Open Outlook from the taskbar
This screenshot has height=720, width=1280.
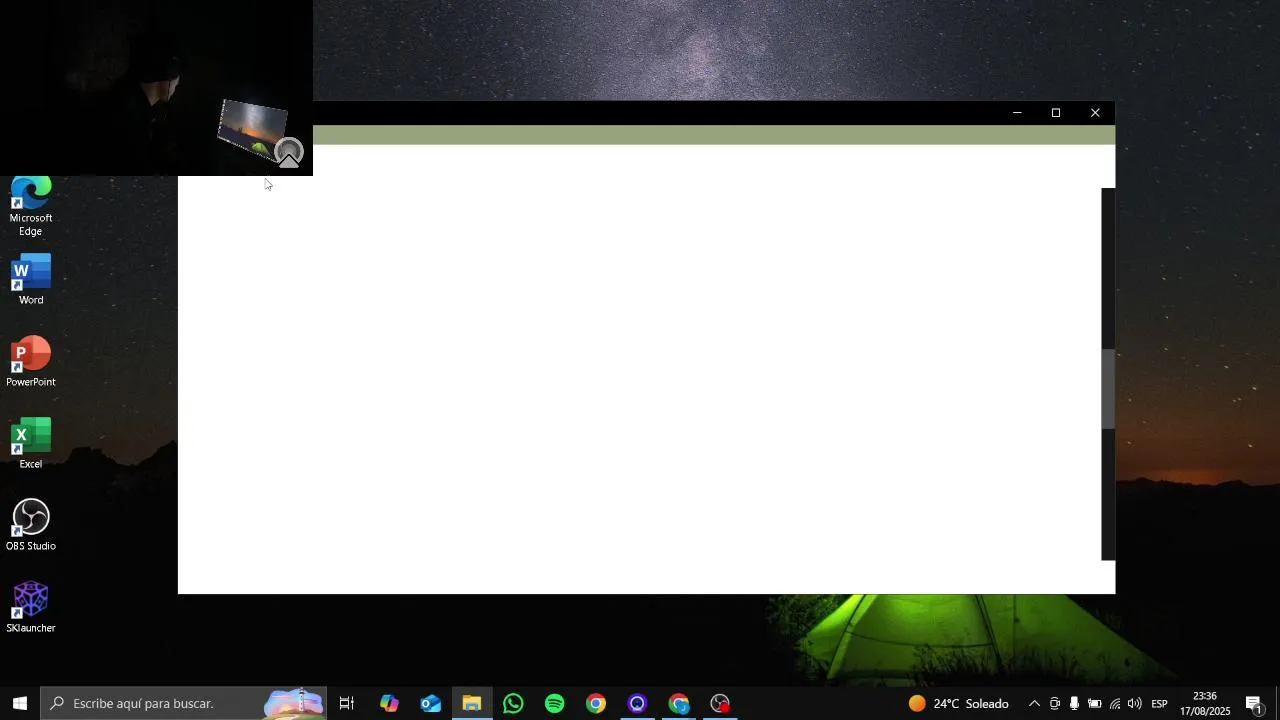[x=431, y=703]
